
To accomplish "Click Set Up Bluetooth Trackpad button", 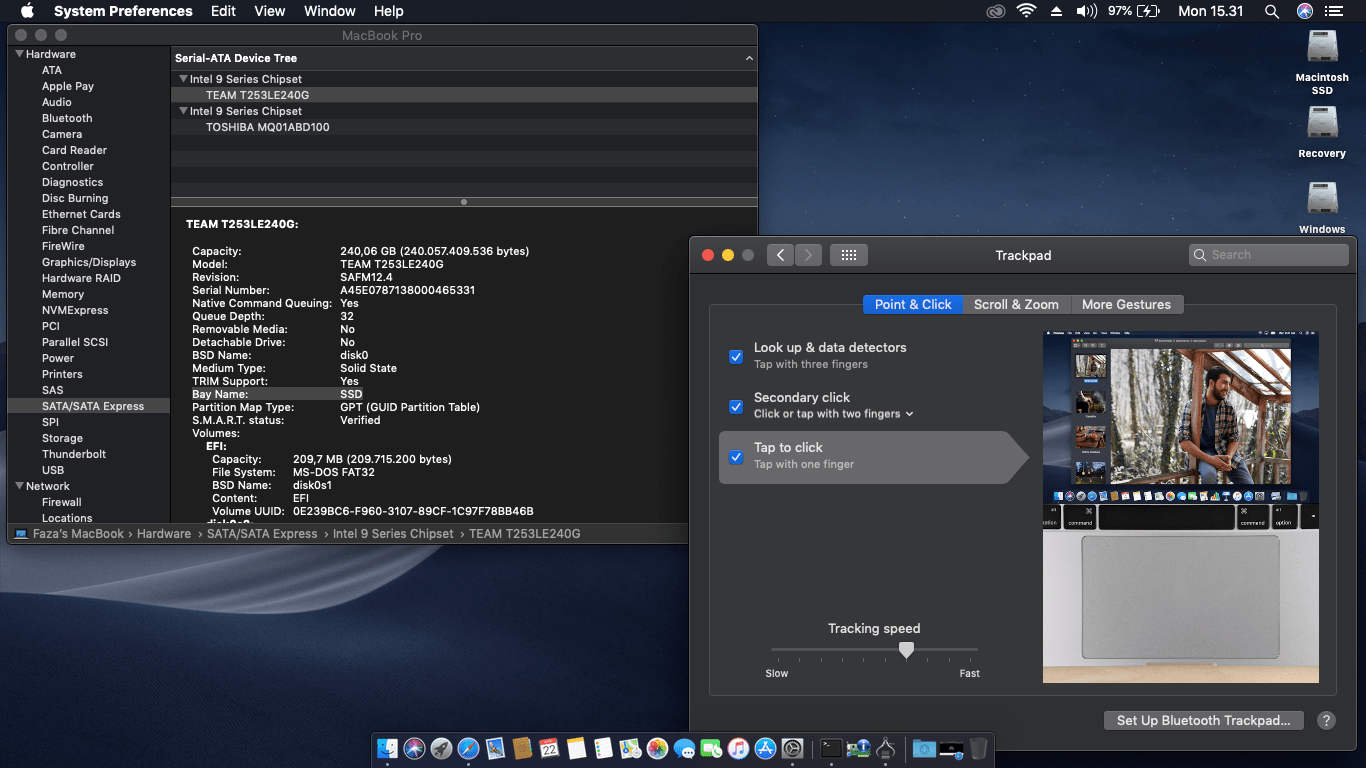I will (1203, 720).
